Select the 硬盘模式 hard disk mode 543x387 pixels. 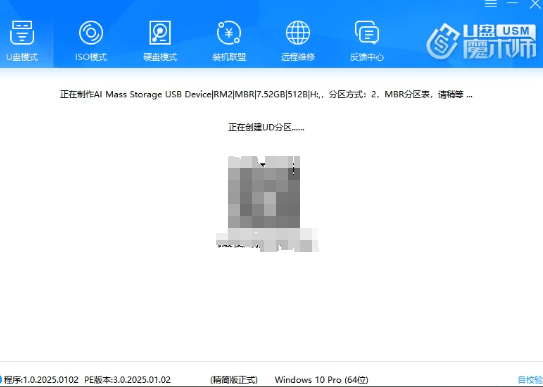coord(160,41)
